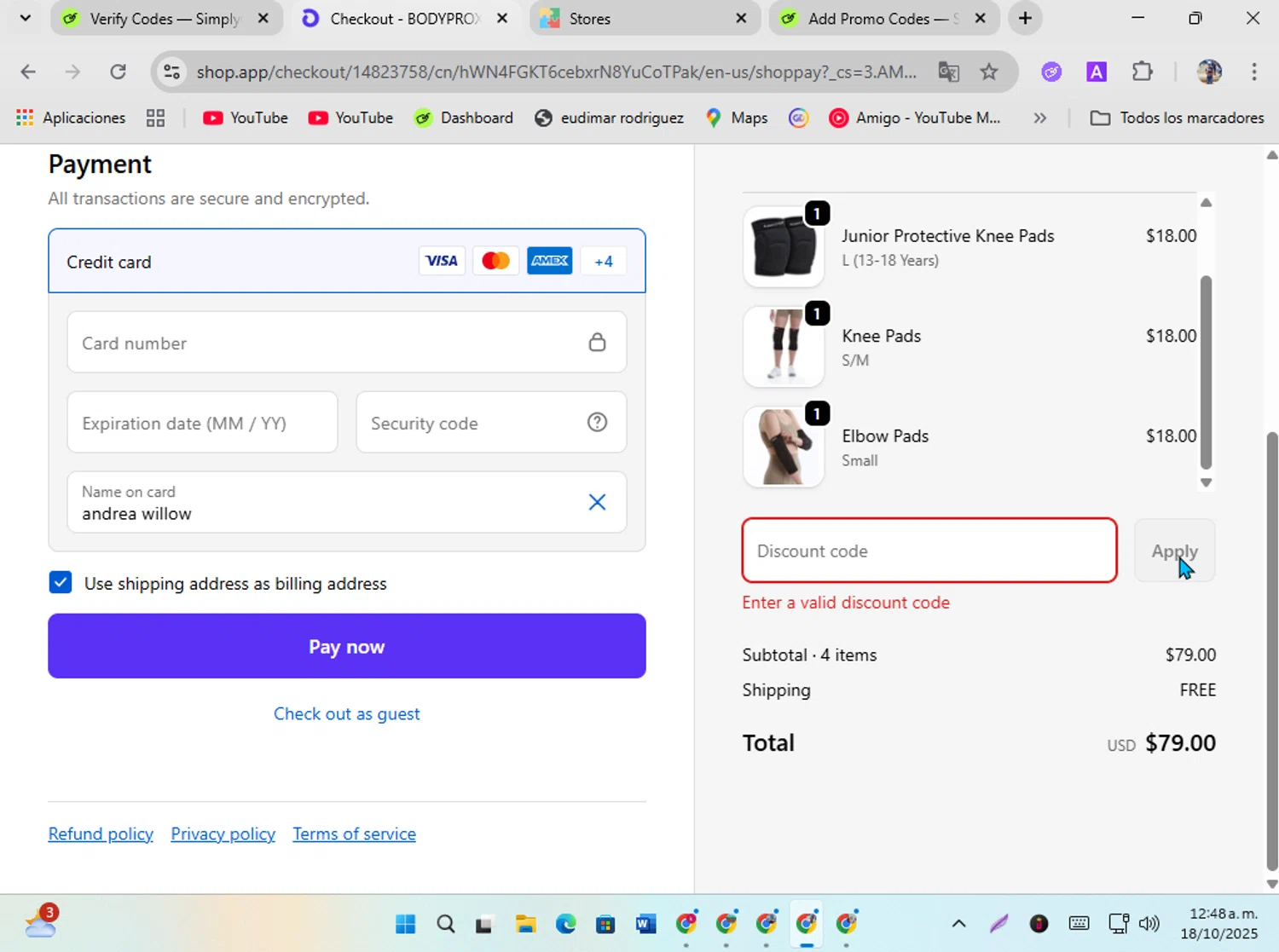Go back using the browser back arrow

coord(28,72)
